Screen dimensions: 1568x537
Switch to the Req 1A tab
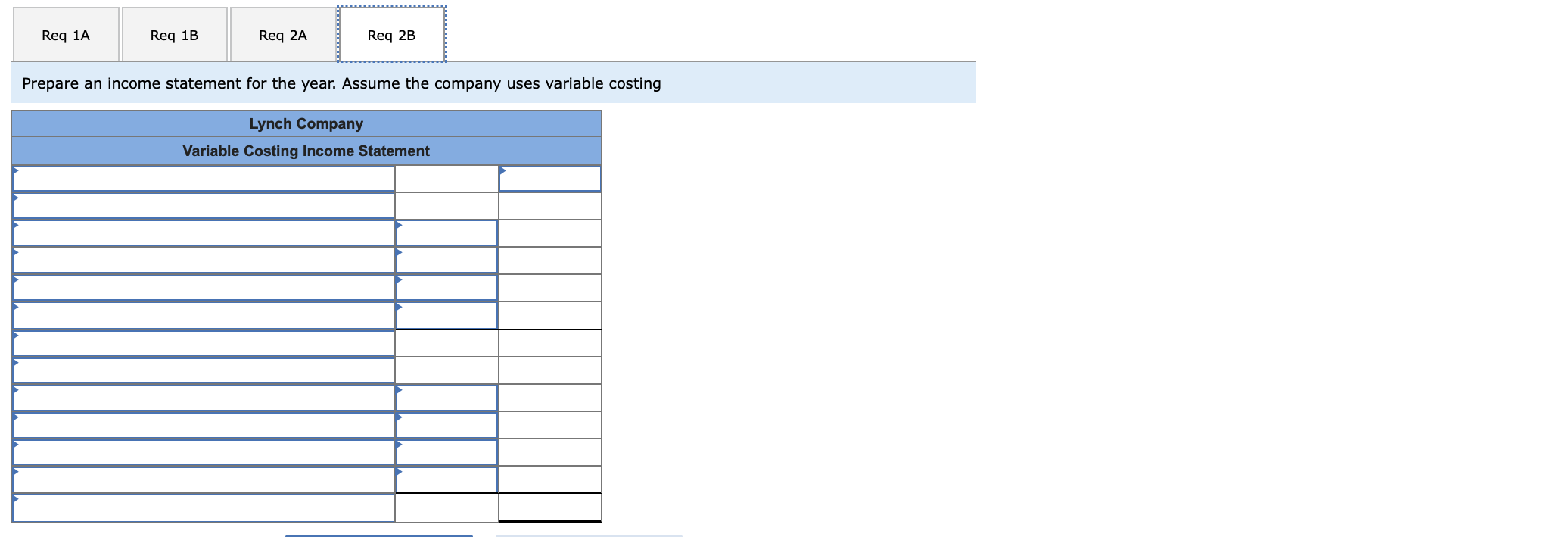click(66, 35)
